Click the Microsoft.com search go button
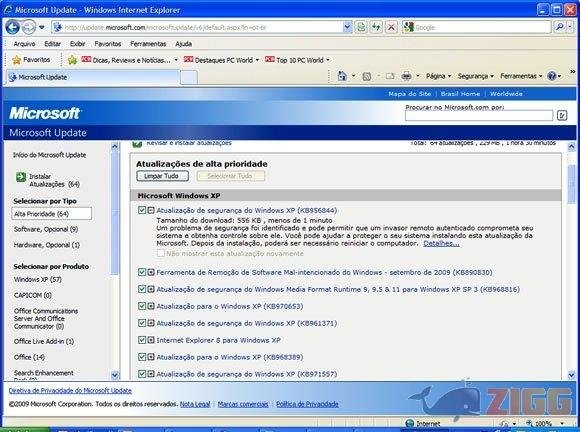 [562, 116]
